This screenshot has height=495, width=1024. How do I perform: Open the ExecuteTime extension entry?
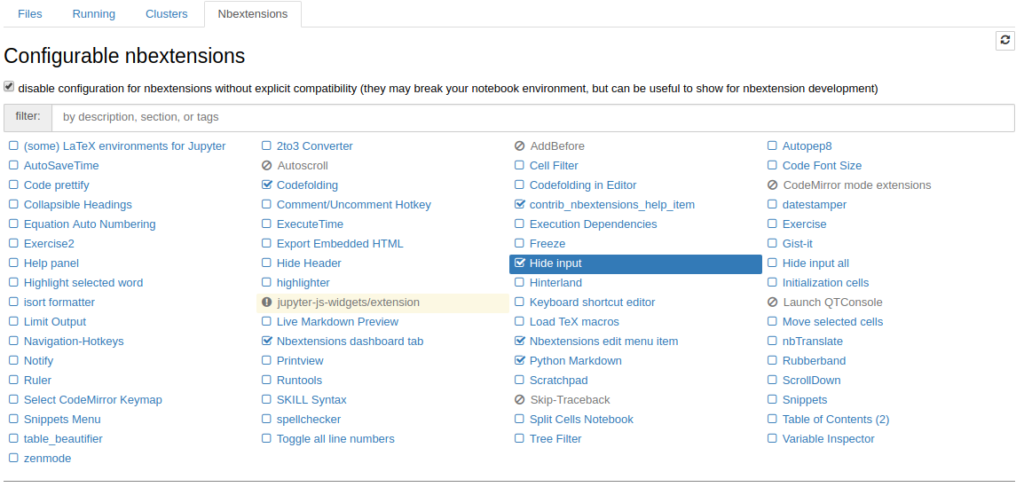tap(310, 225)
